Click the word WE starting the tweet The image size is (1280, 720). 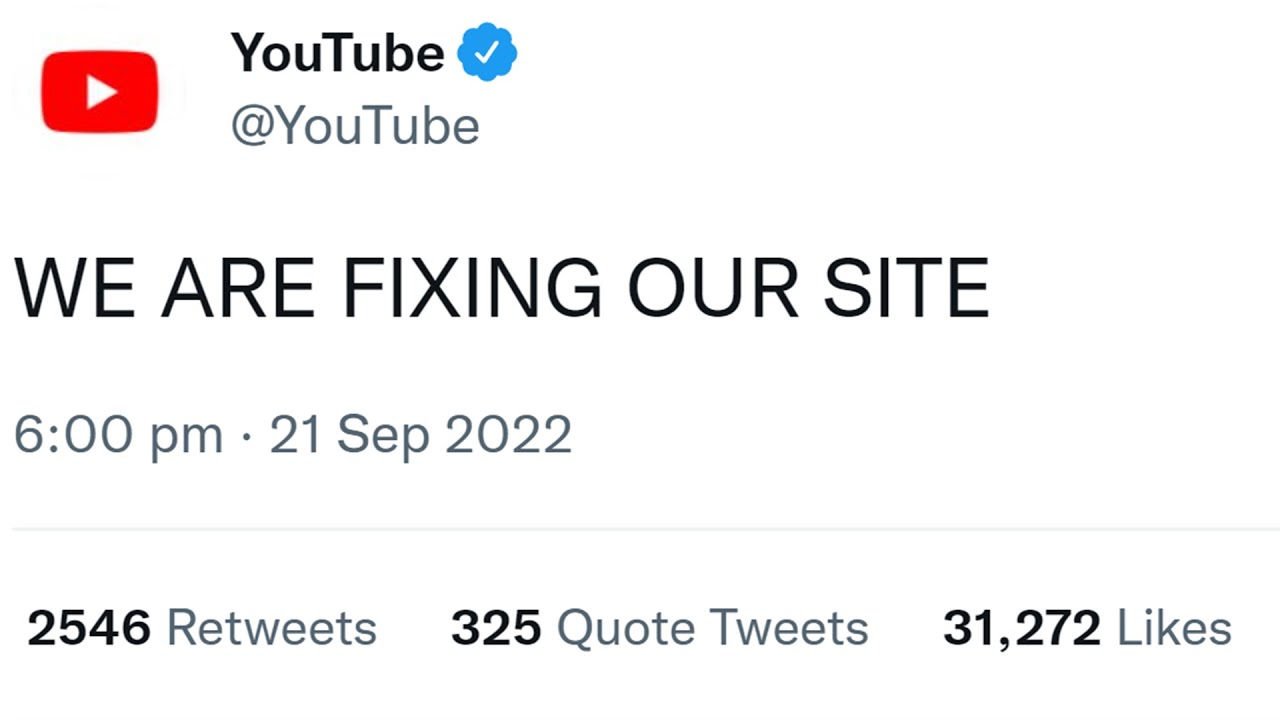point(75,289)
